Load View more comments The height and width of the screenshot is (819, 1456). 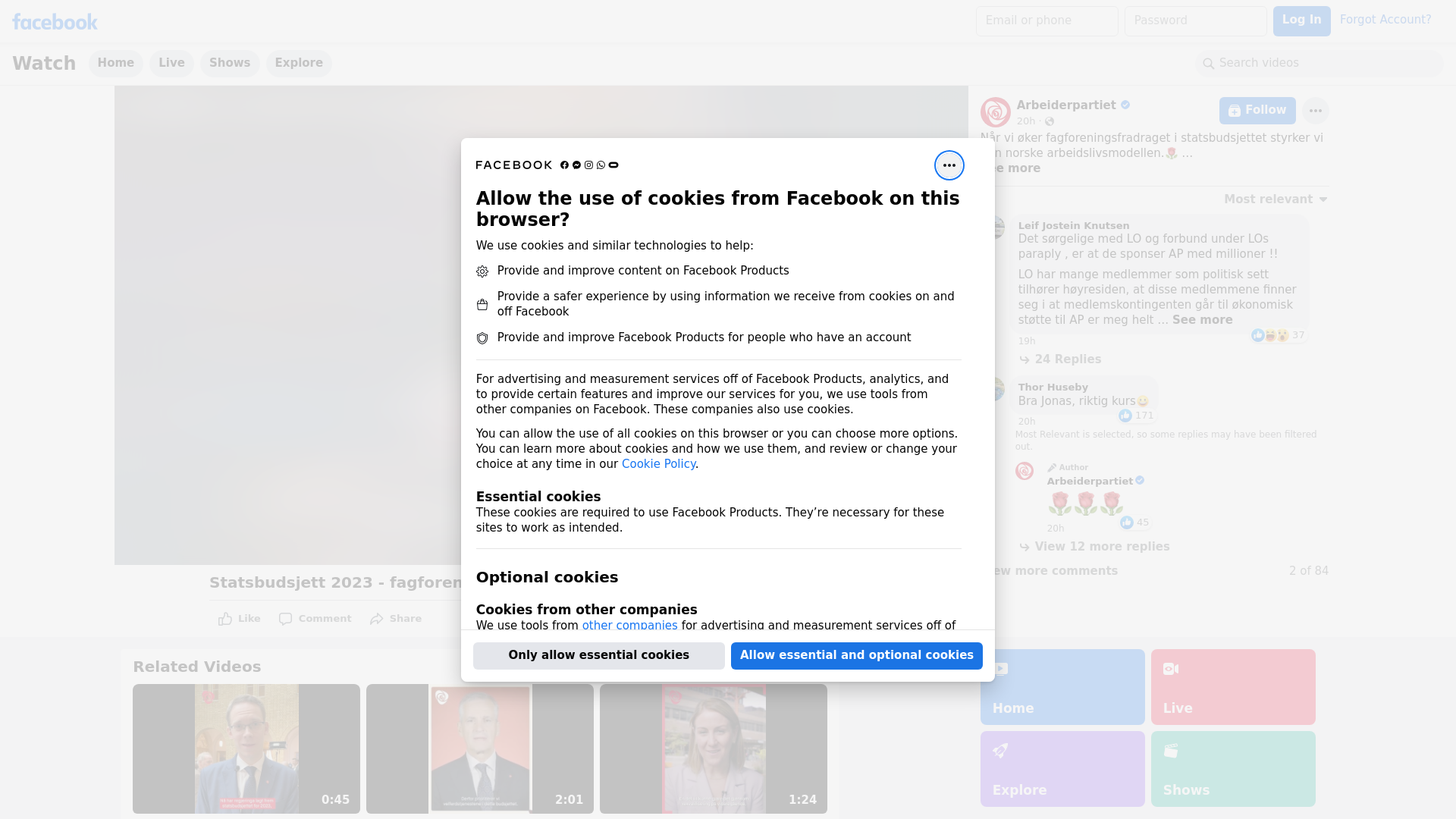tap(1056, 571)
